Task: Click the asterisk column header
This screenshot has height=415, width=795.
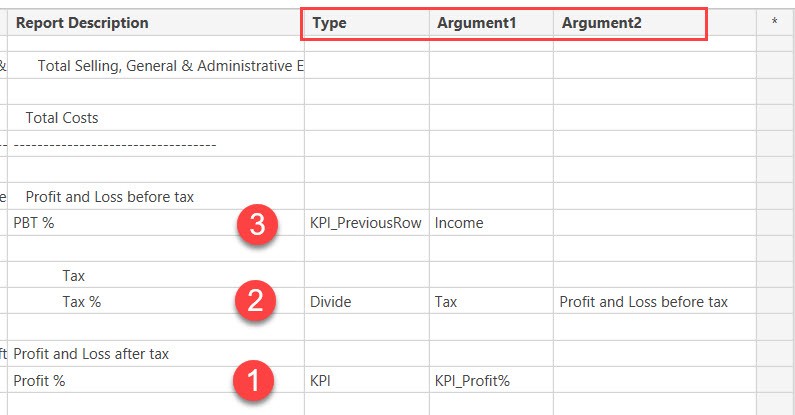Action: [774, 22]
